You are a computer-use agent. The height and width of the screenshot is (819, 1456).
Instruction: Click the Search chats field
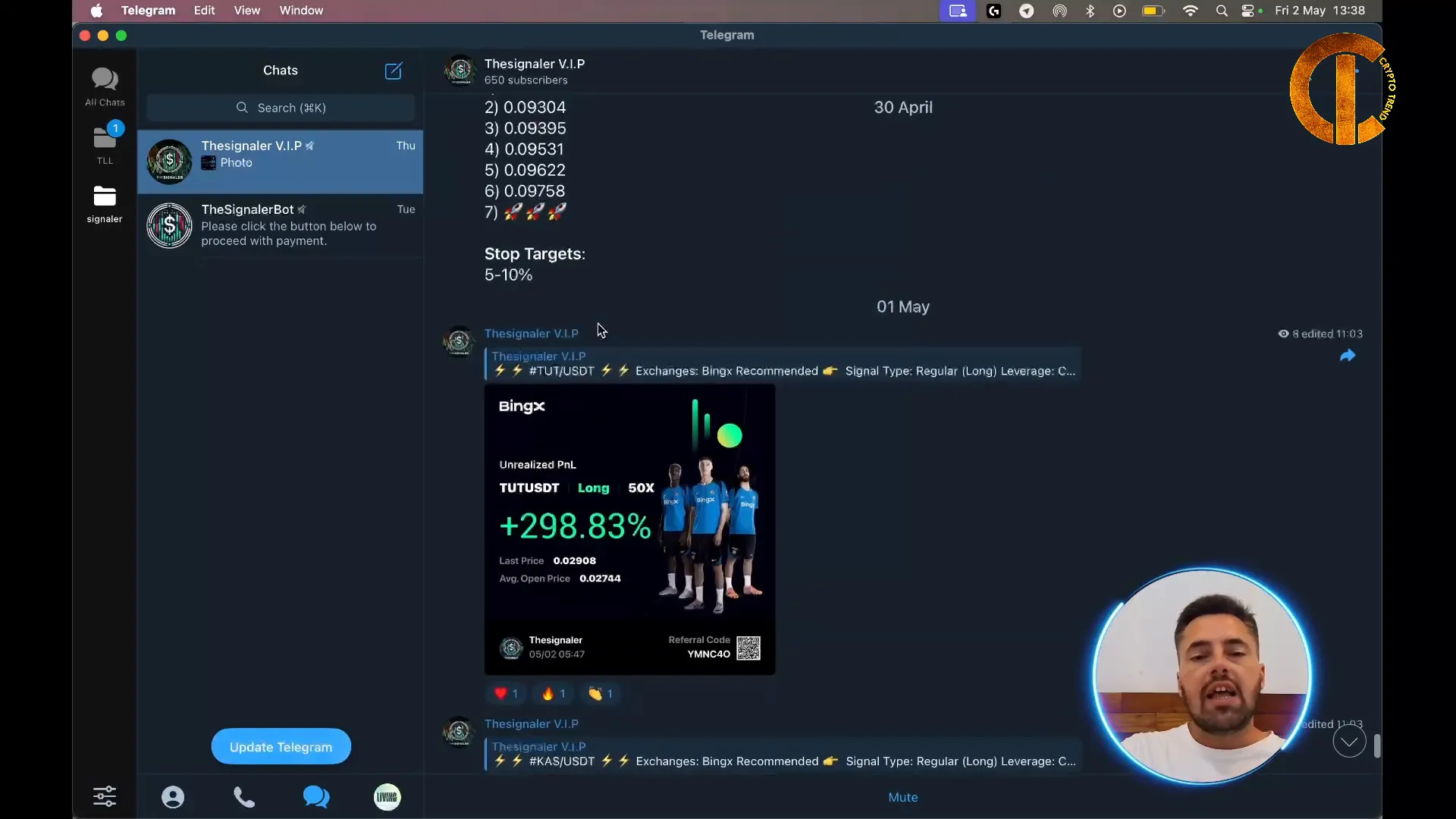click(x=281, y=108)
